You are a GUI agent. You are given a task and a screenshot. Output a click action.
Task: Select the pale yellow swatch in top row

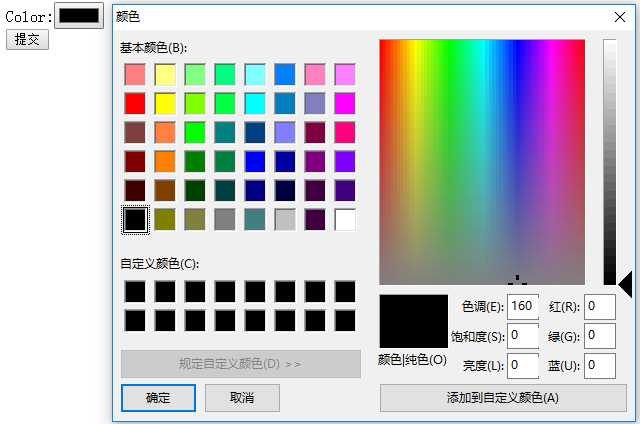tap(165, 75)
